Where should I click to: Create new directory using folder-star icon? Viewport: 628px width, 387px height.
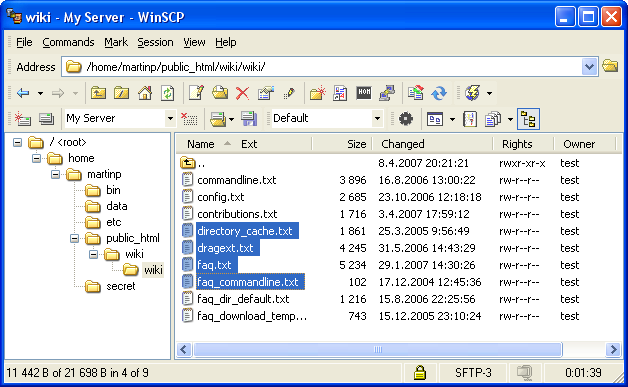tap(317, 93)
